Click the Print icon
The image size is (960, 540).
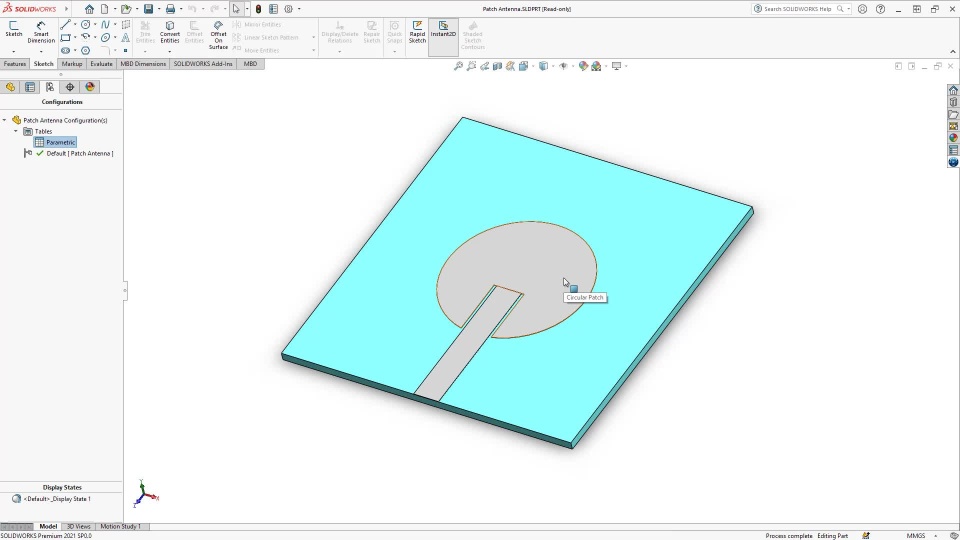tap(170, 9)
